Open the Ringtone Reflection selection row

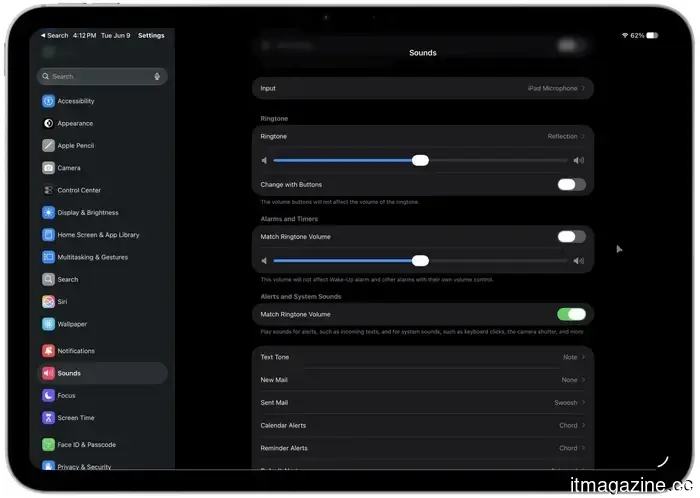pos(423,136)
